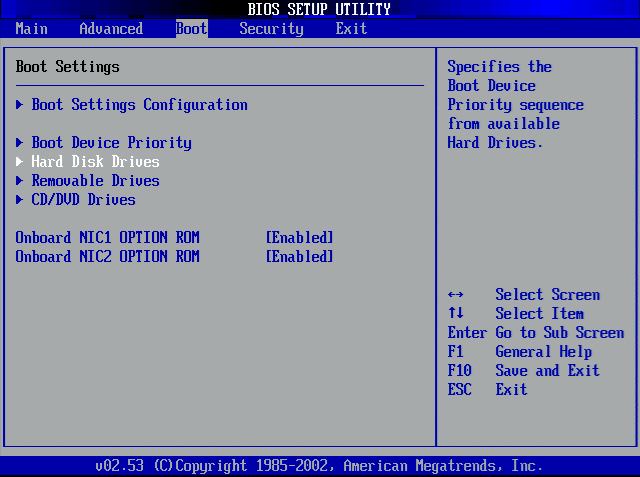The width and height of the screenshot is (640, 477).
Task: Click the American Megatrends copyright line
Action: [319, 466]
